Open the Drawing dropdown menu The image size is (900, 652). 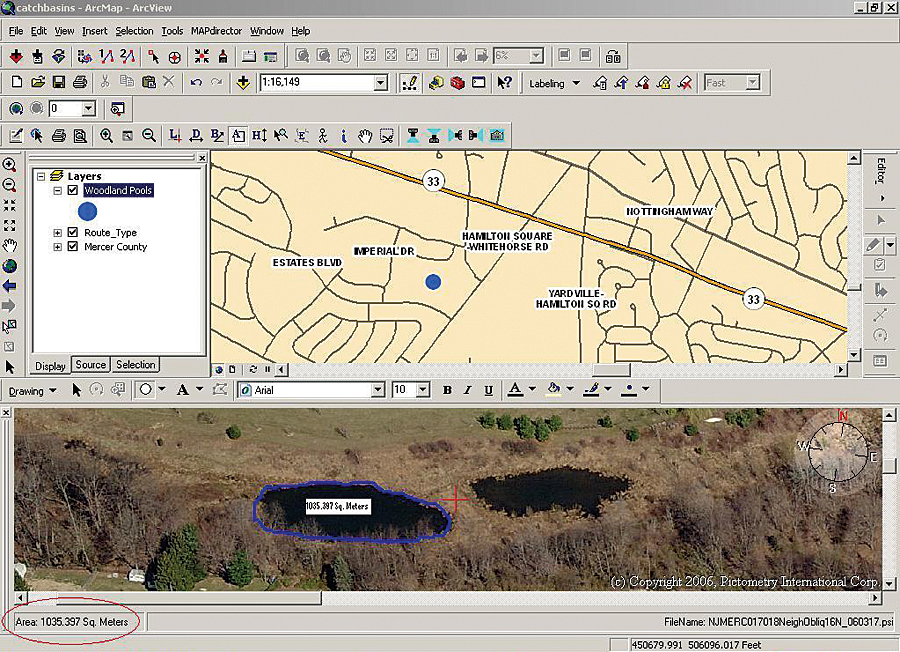pyautogui.click(x=32, y=391)
